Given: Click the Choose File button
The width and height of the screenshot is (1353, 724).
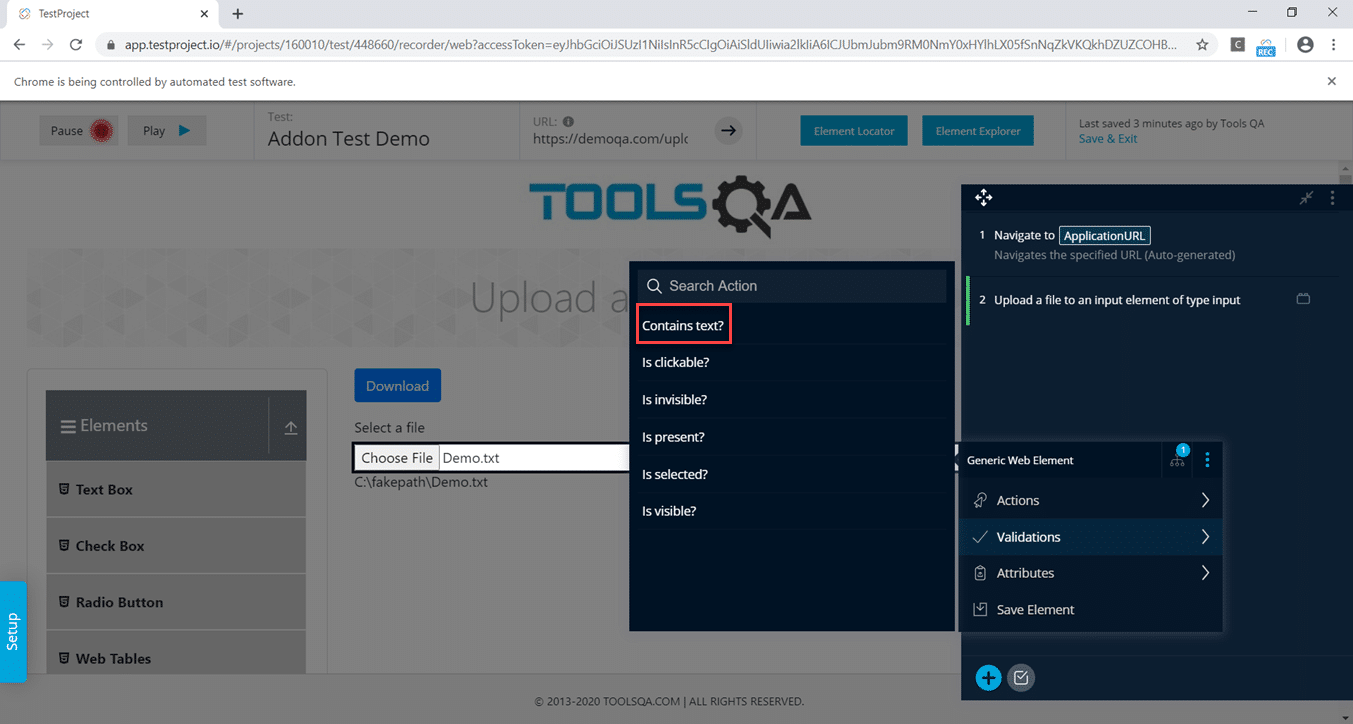Looking at the screenshot, I should pyautogui.click(x=397, y=458).
